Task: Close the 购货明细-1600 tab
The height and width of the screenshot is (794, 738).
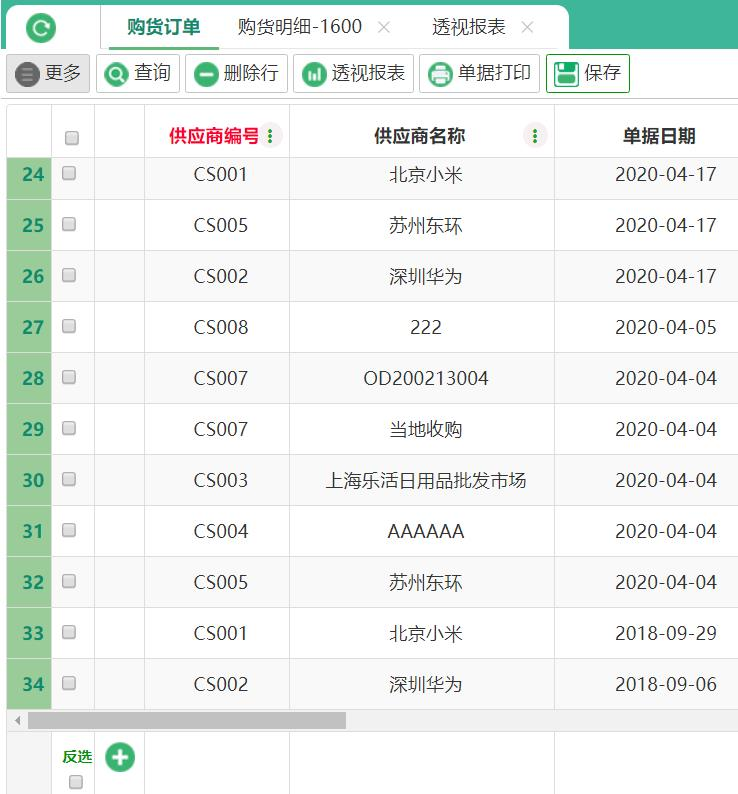Action: click(384, 28)
